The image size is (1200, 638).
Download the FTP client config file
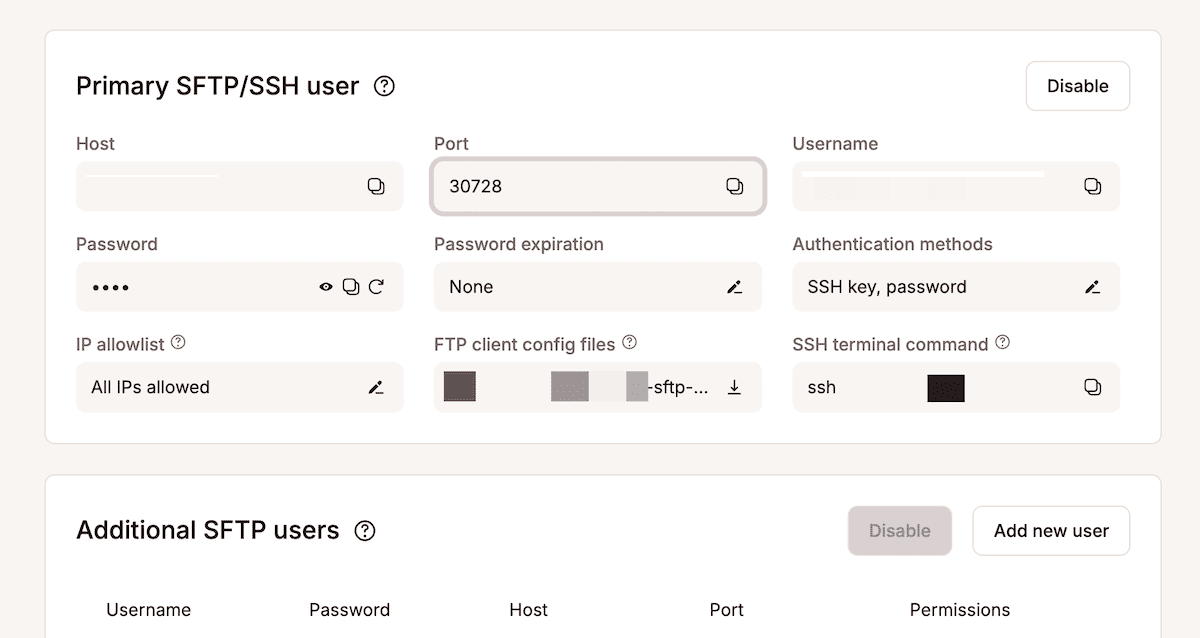[736, 387]
